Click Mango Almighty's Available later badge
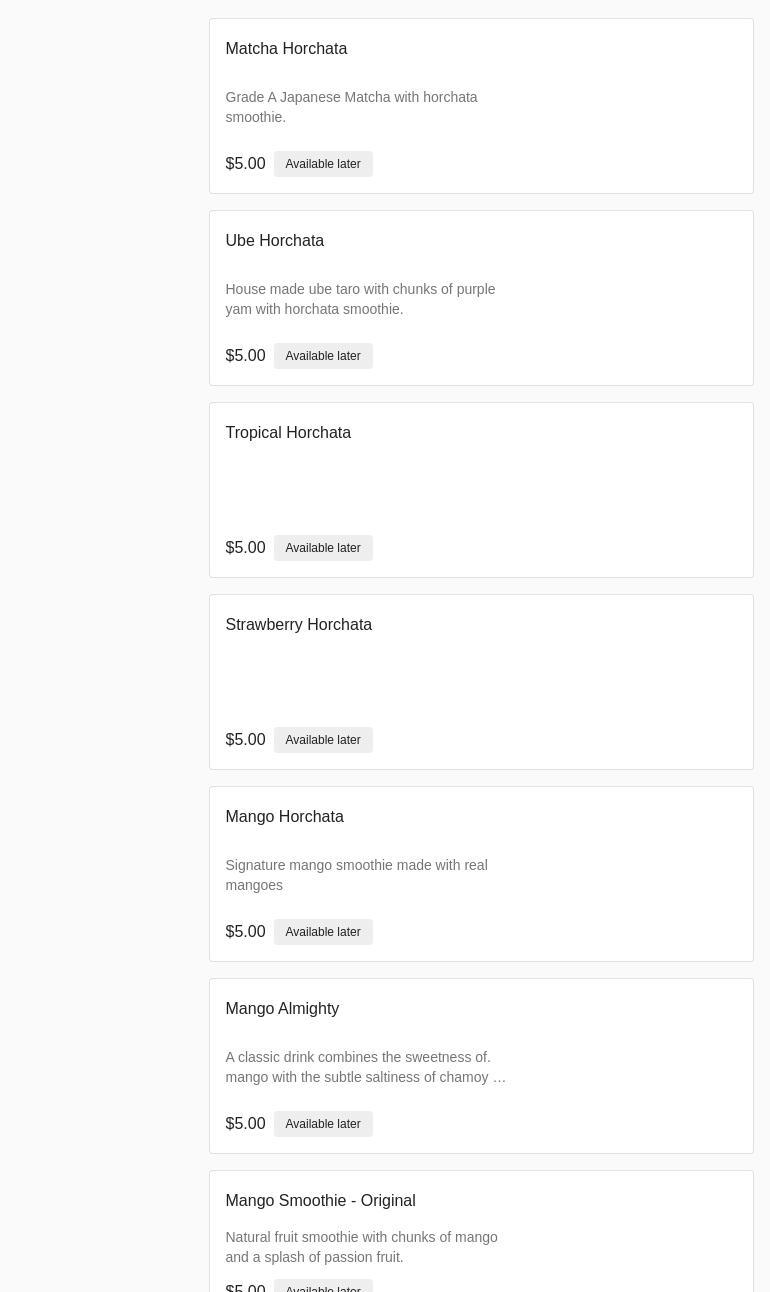 322,1124
